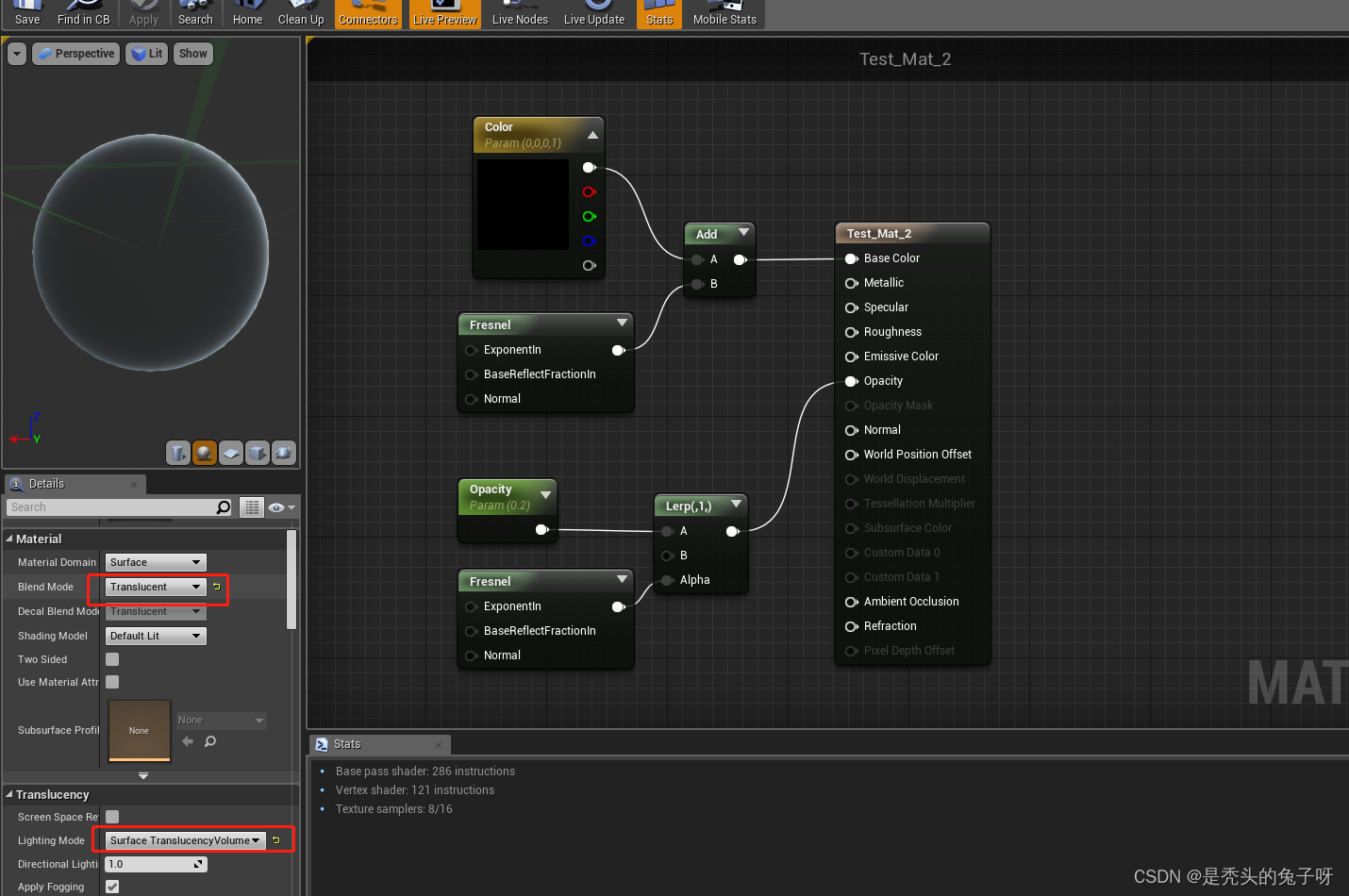1349x896 pixels.
Task: Open the Blend Mode dropdown
Action: [x=155, y=587]
